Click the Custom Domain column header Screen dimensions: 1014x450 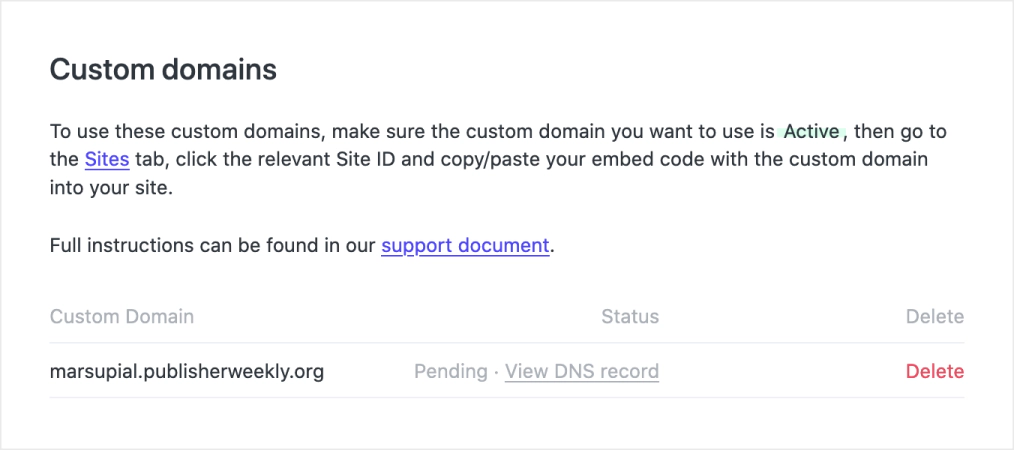coord(122,317)
